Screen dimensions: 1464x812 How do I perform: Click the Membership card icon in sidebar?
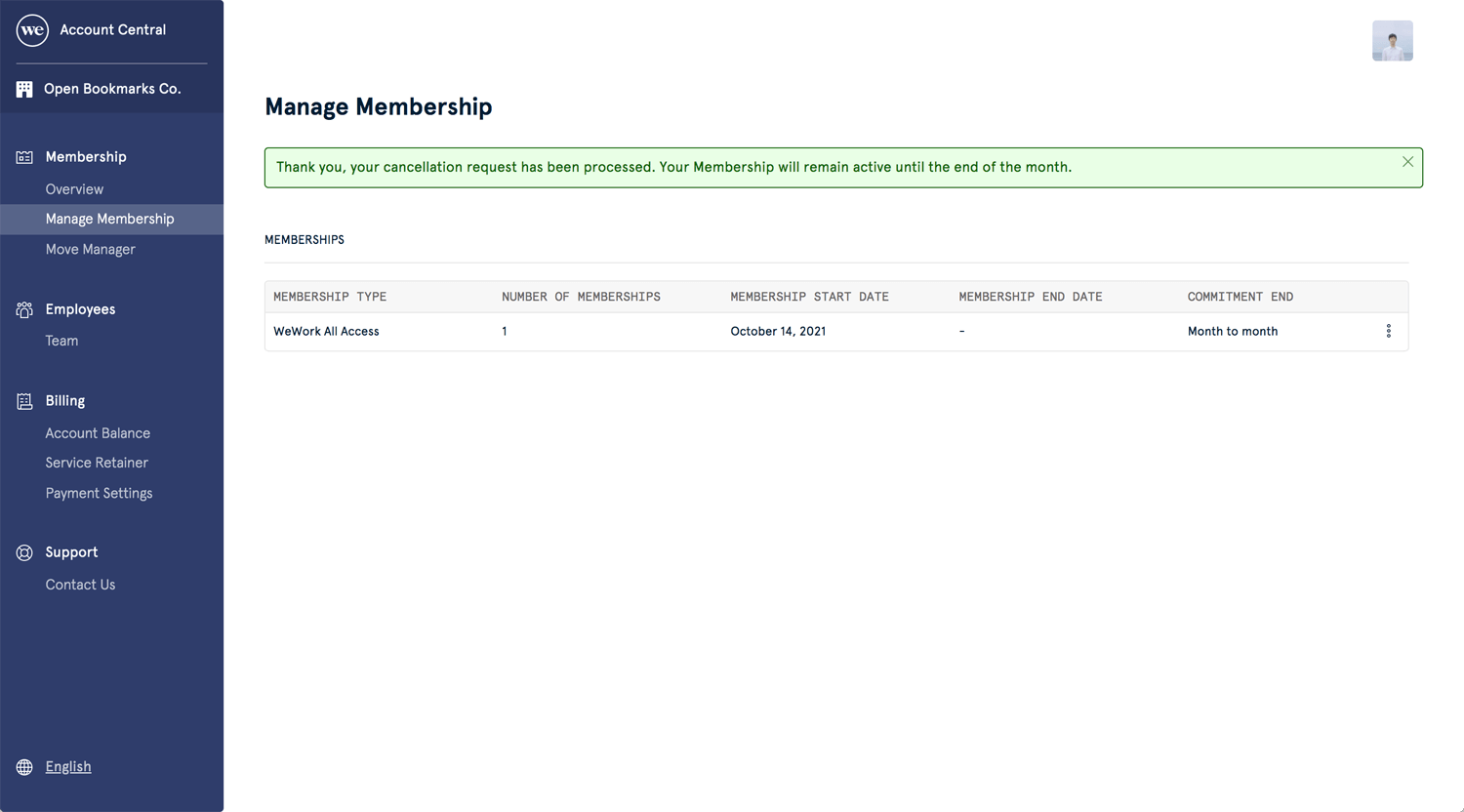pyautogui.click(x=24, y=157)
